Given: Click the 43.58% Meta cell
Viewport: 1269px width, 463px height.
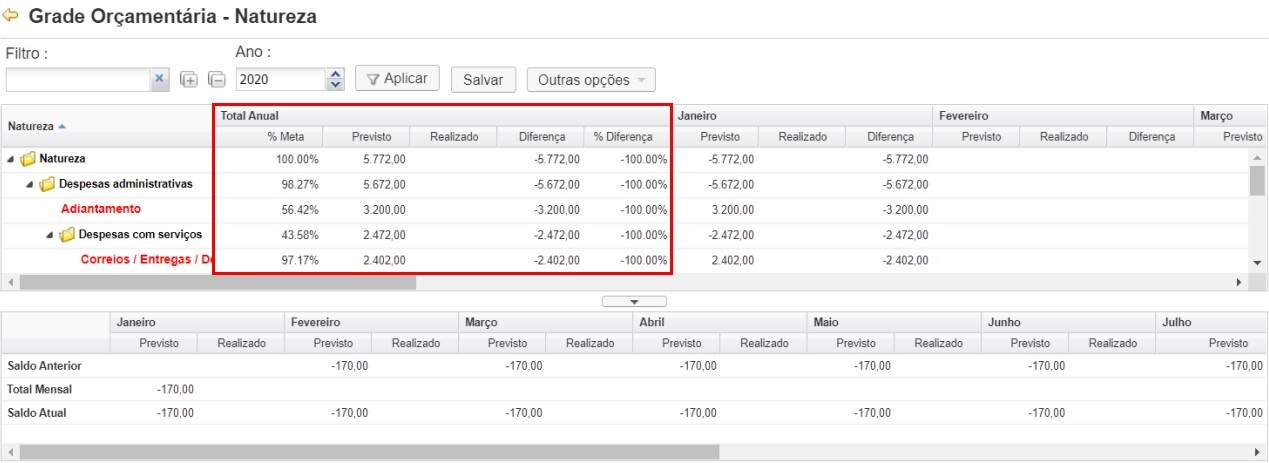Looking at the screenshot, I should [x=298, y=235].
